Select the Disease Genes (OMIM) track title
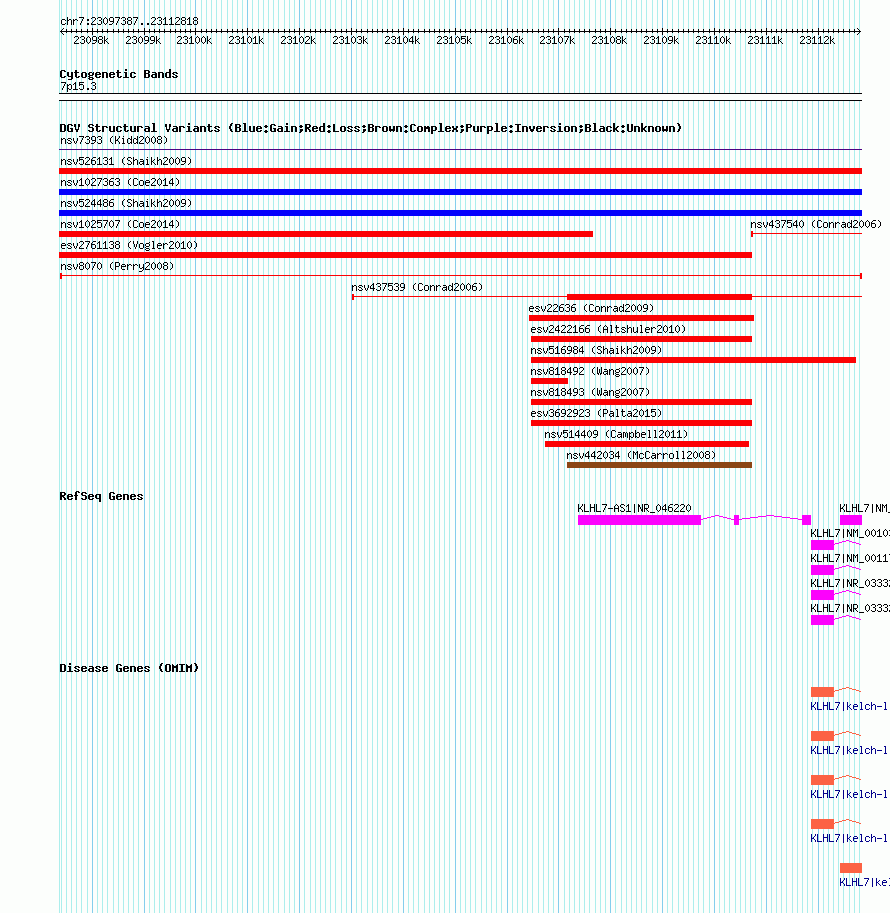The width and height of the screenshot is (890, 913). [x=129, y=668]
